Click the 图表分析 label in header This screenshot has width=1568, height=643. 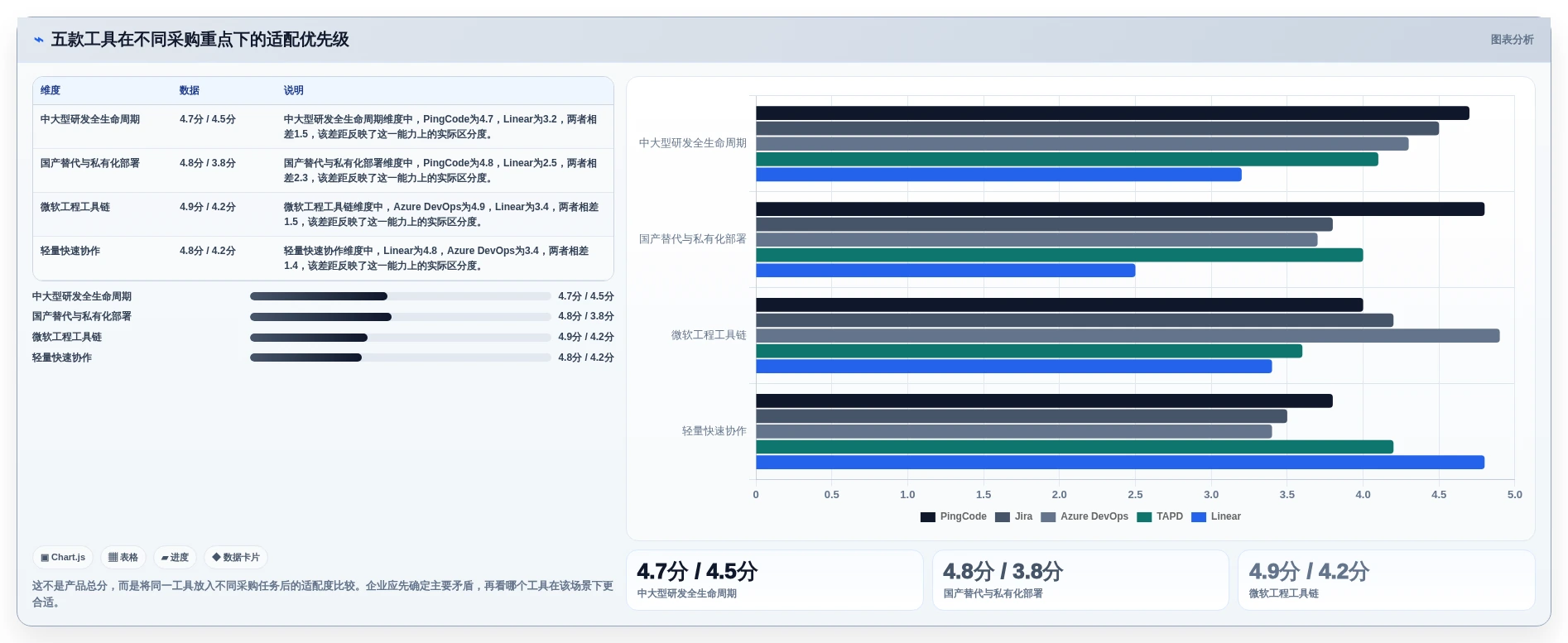[1512, 40]
